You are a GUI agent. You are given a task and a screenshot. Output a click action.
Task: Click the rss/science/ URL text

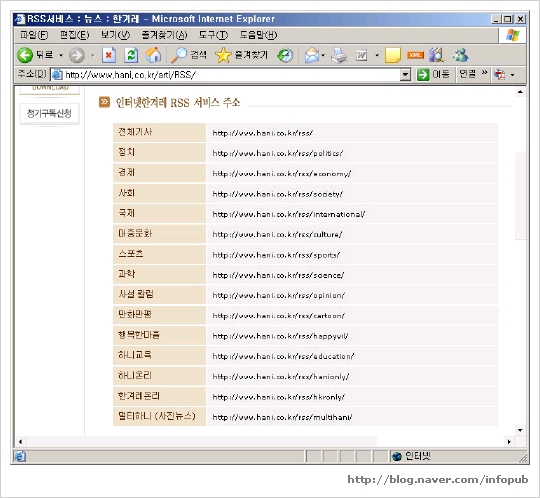click(278, 275)
